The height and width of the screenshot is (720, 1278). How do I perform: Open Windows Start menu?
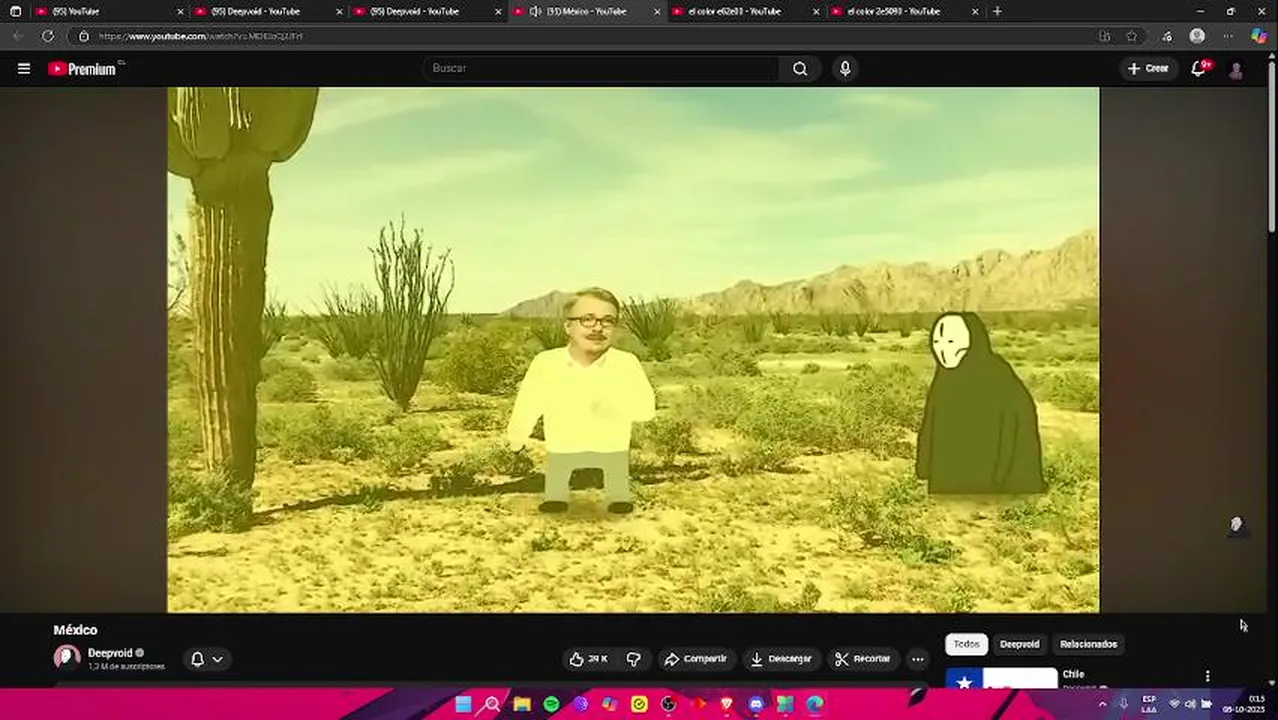click(x=463, y=705)
